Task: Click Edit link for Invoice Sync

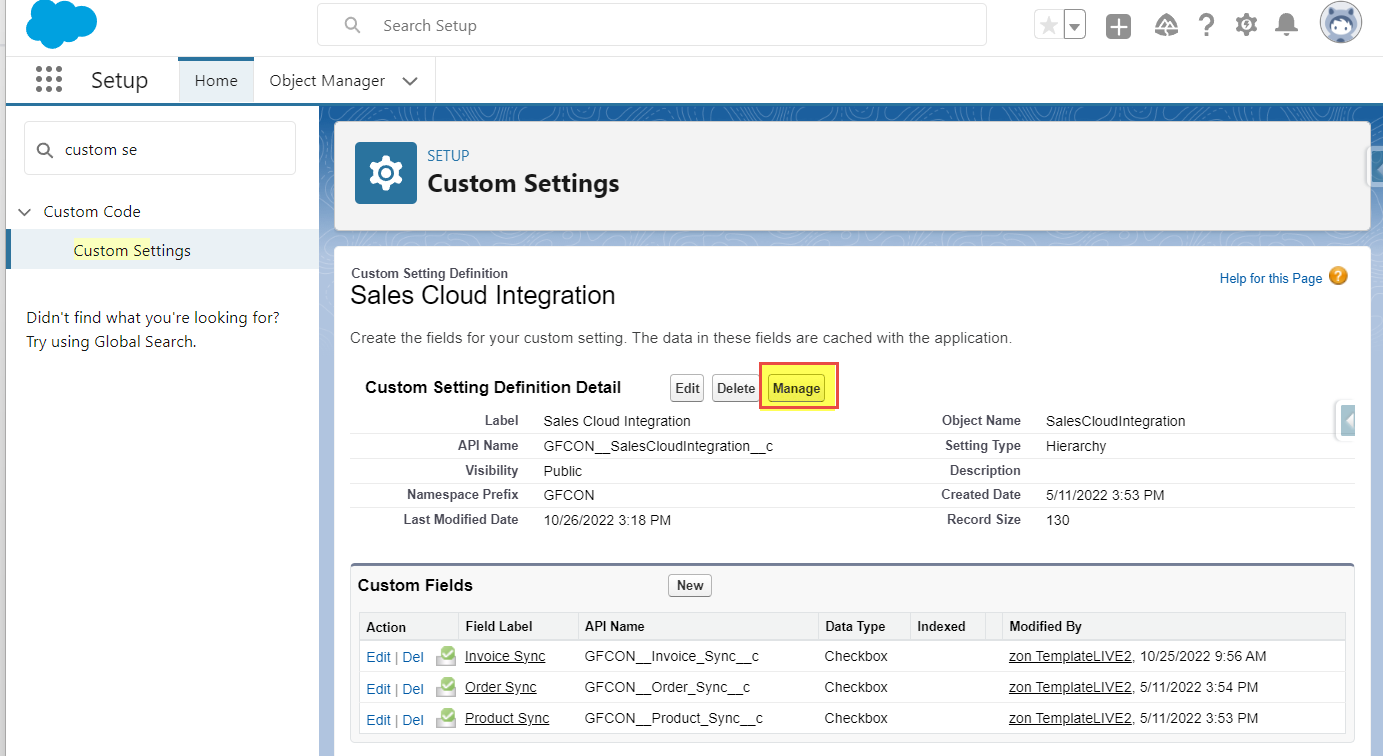Action: pos(378,657)
